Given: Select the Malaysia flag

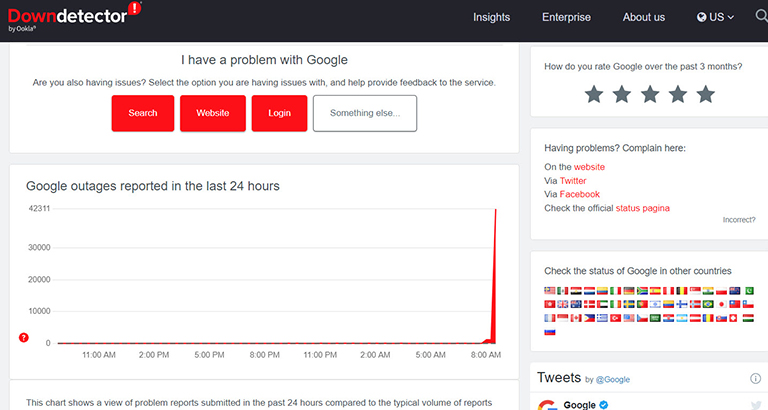Looking at the screenshot, I should [x=550, y=290].
